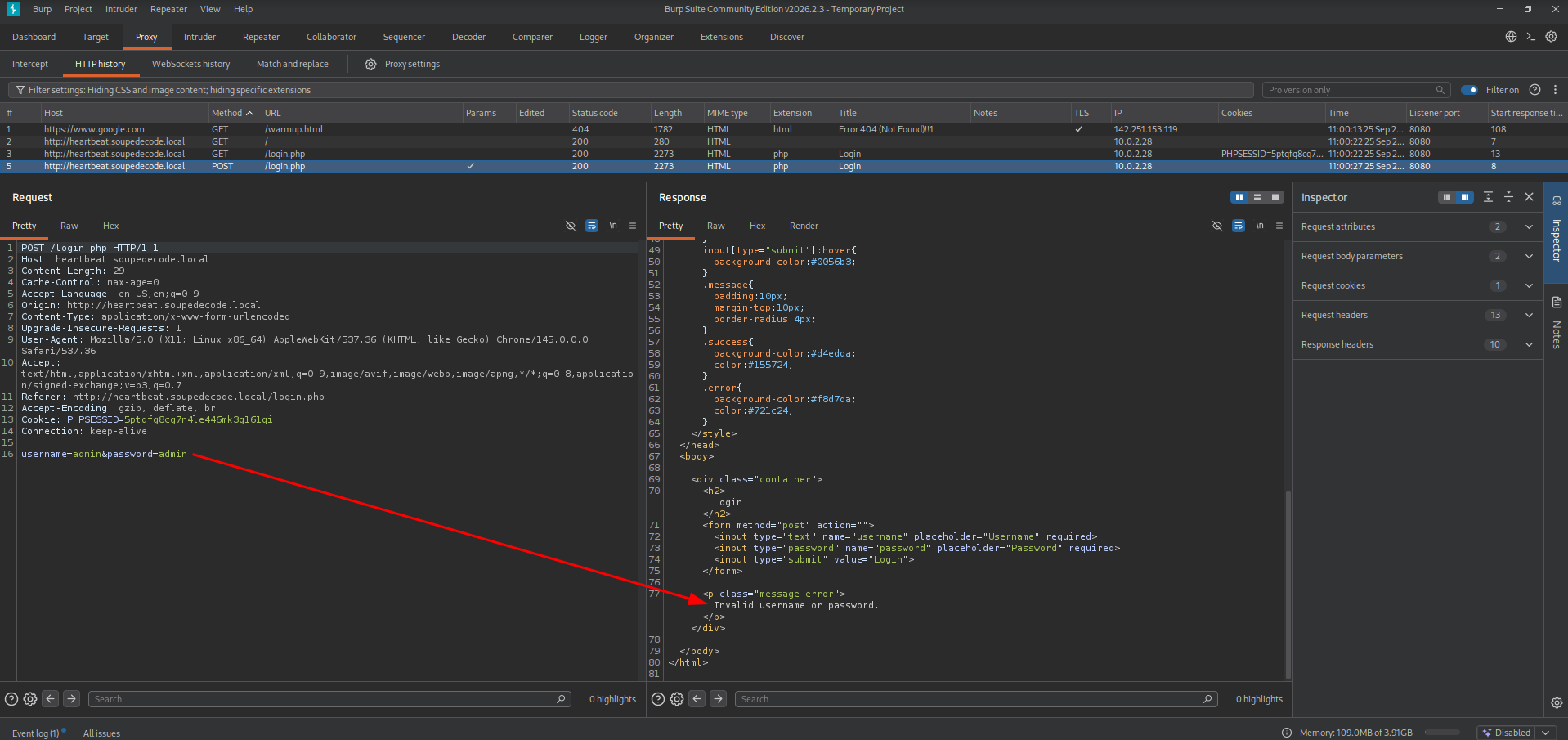Toggle hide non-printable characters in Request

(571, 226)
